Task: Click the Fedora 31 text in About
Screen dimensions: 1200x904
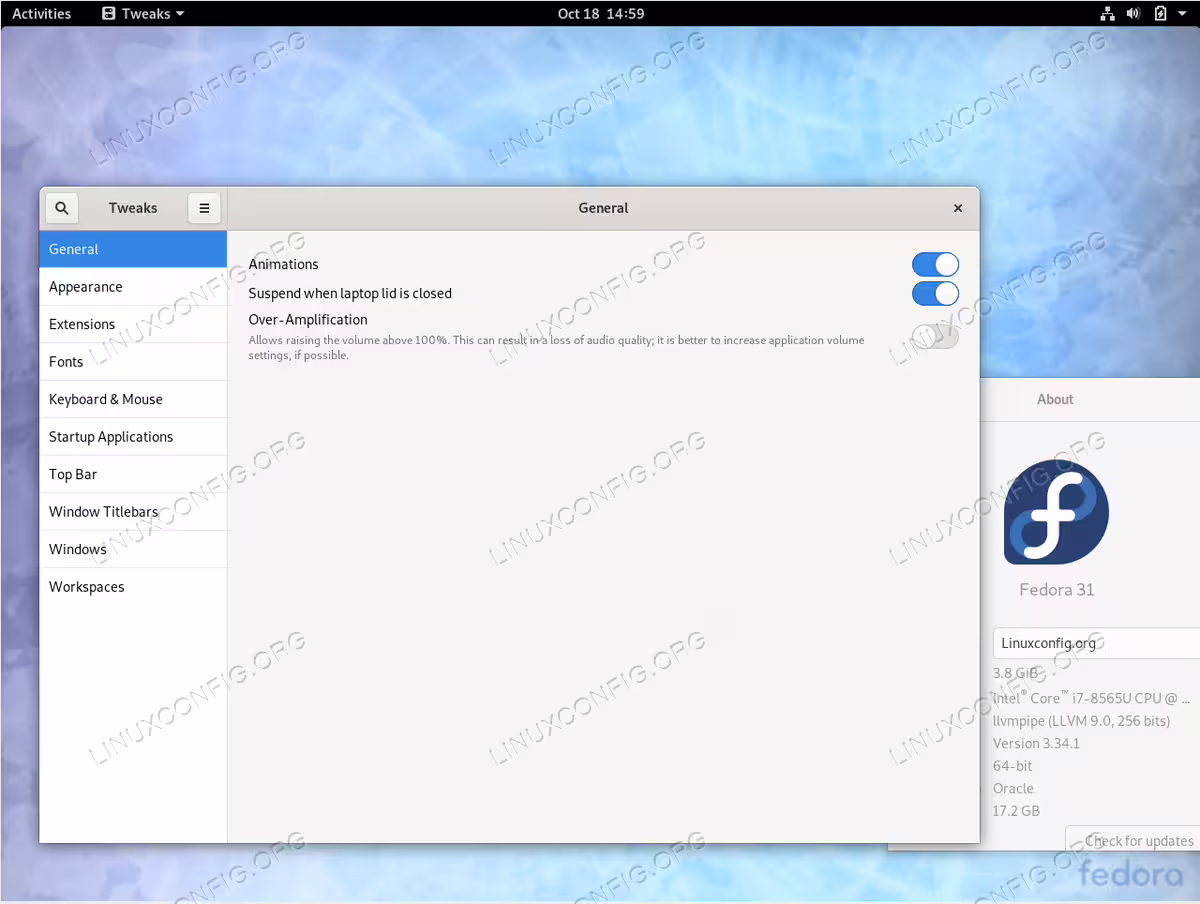Action: [1056, 590]
